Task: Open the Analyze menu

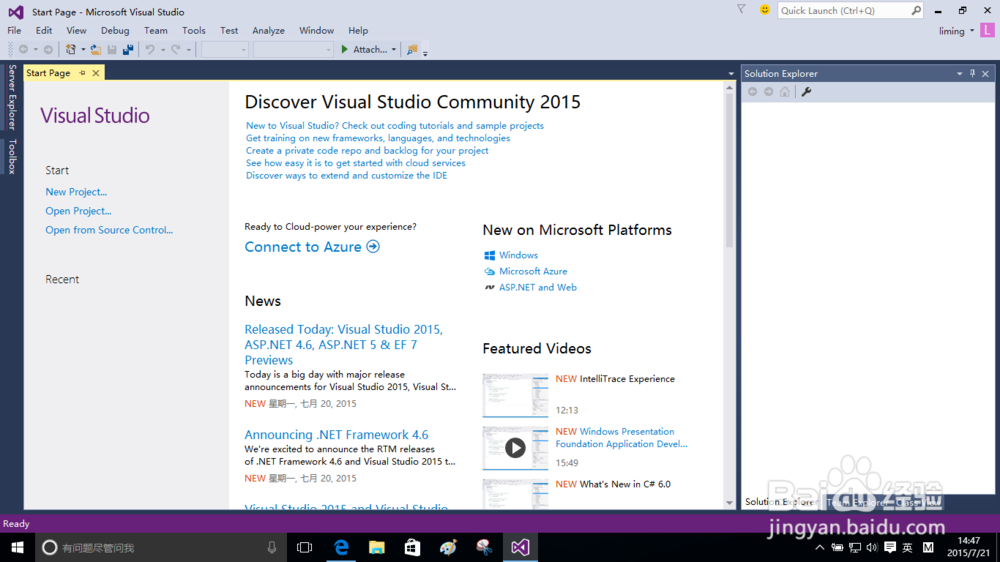Action: [x=268, y=31]
